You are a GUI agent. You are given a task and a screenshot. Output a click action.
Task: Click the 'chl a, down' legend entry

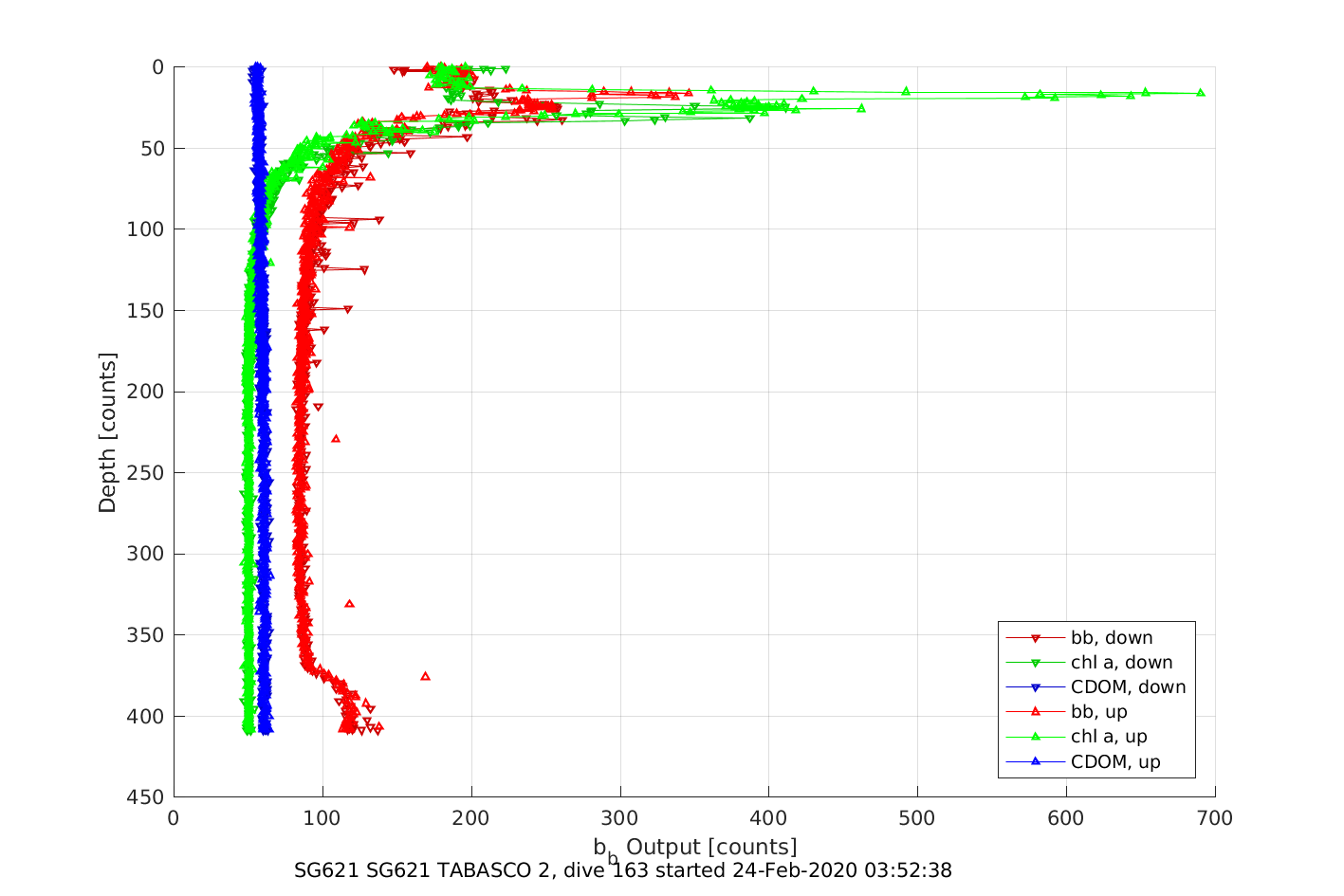[1089, 663]
